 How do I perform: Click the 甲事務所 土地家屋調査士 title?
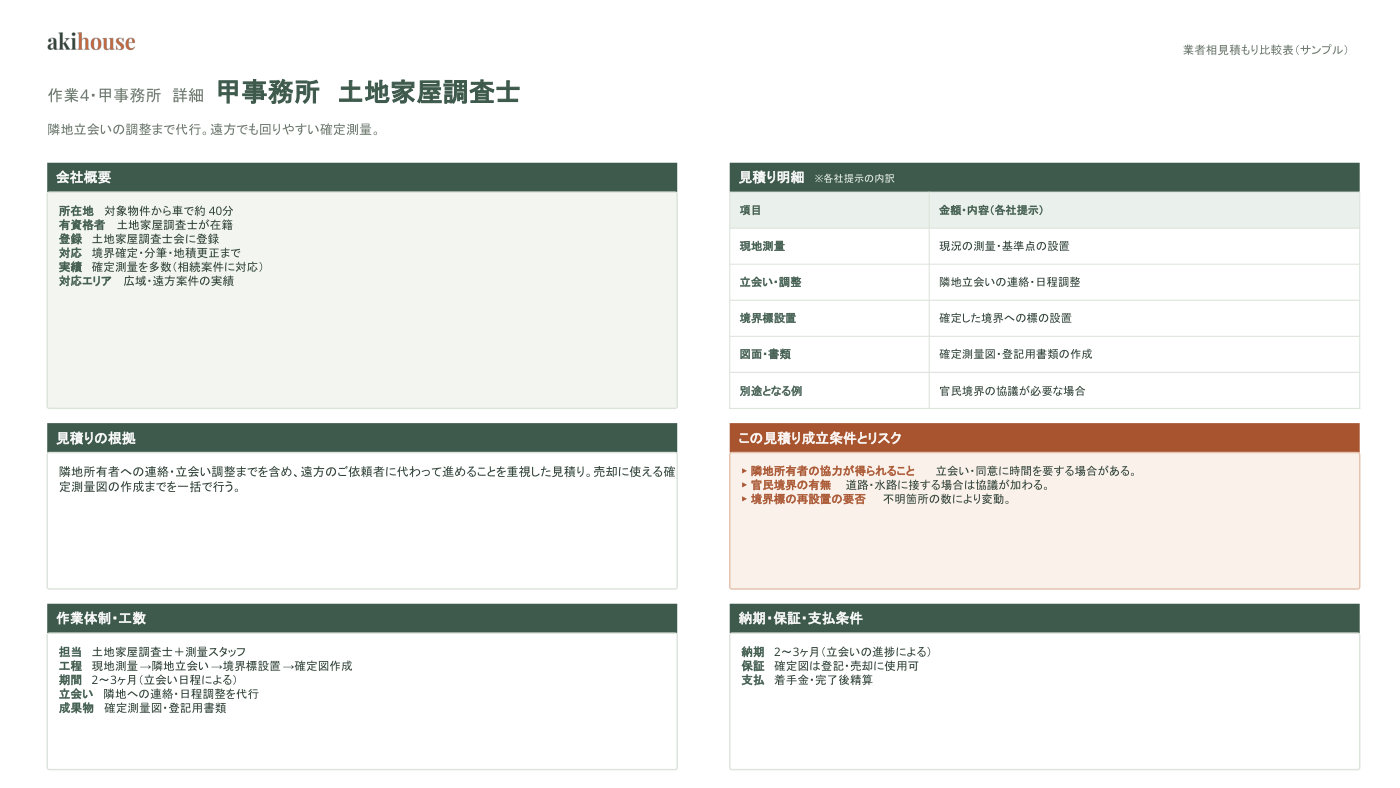[368, 93]
